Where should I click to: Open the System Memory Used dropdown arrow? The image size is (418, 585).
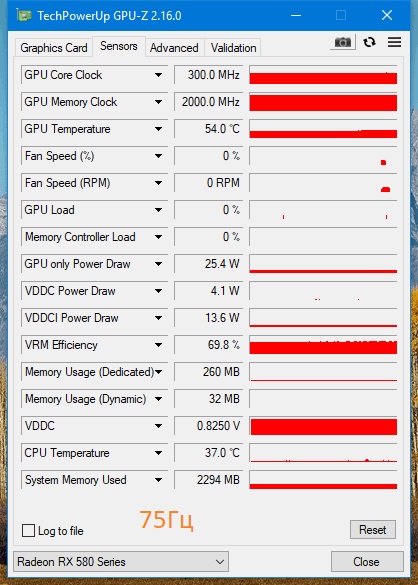coord(159,480)
